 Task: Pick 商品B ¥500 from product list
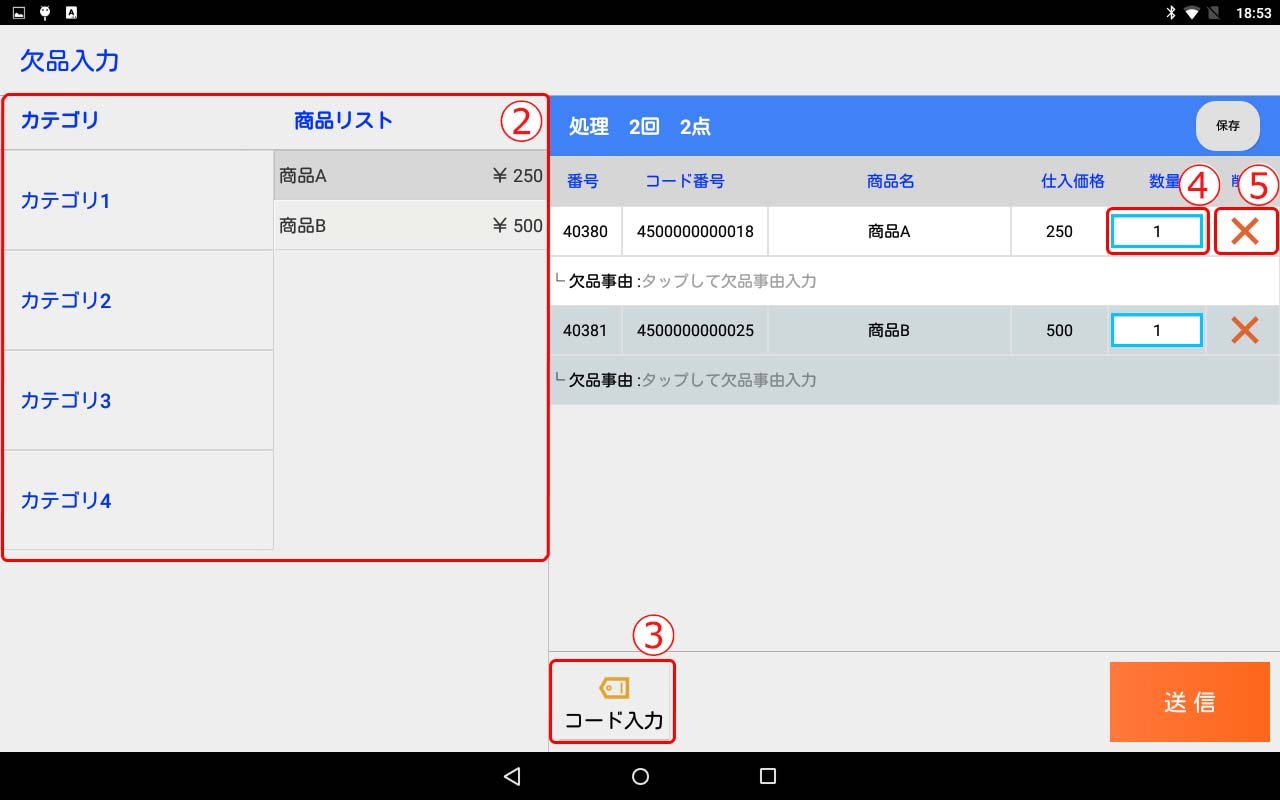click(410, 226)
